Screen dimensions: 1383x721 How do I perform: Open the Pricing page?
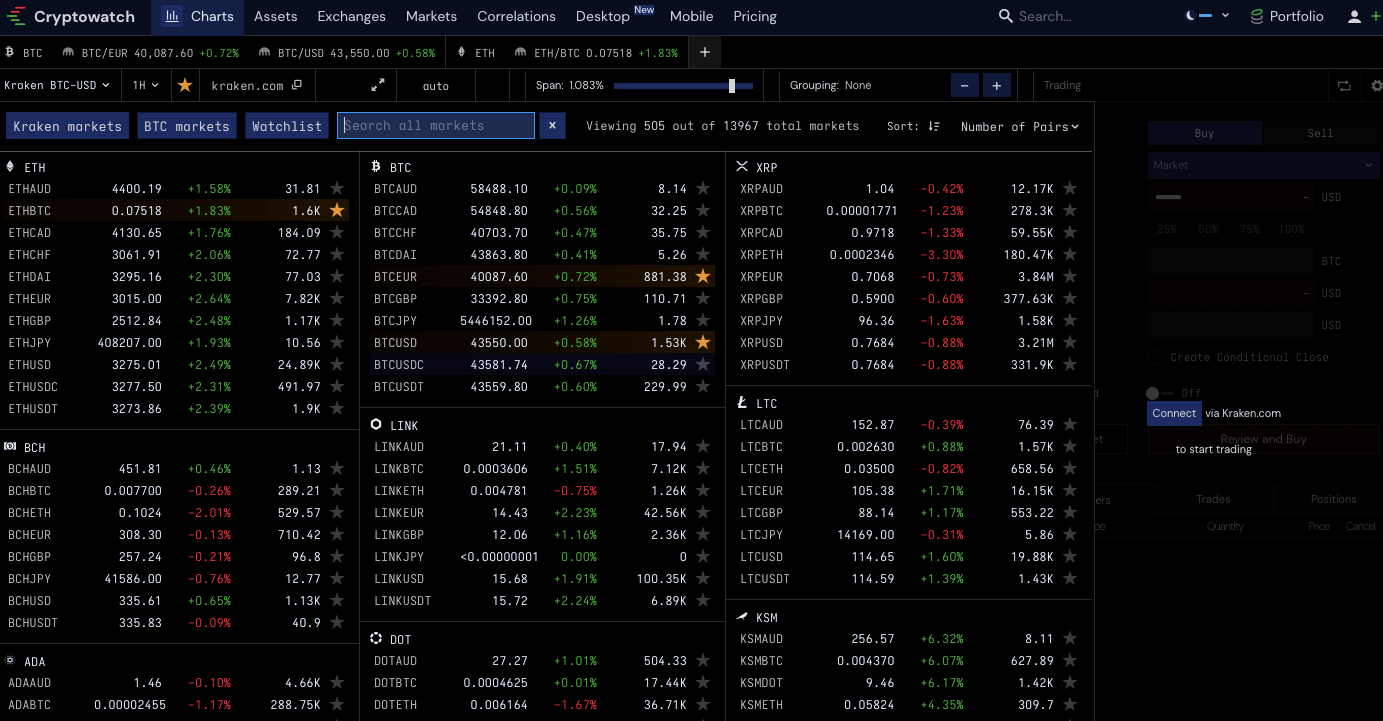tap(755, 16)
